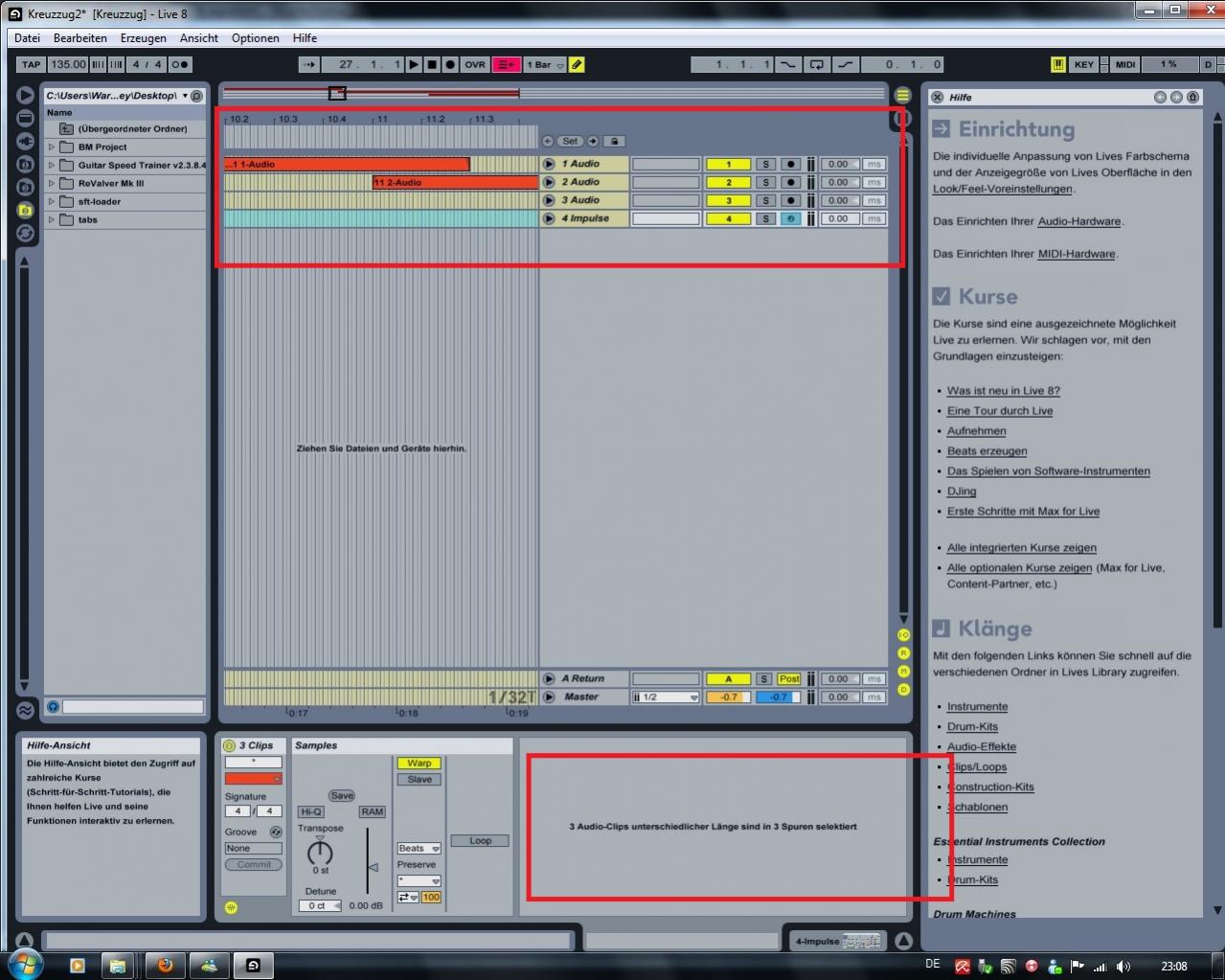Screen dimensions: 1225x980
Task: Click the Set locator button
Action: [570, 141]
